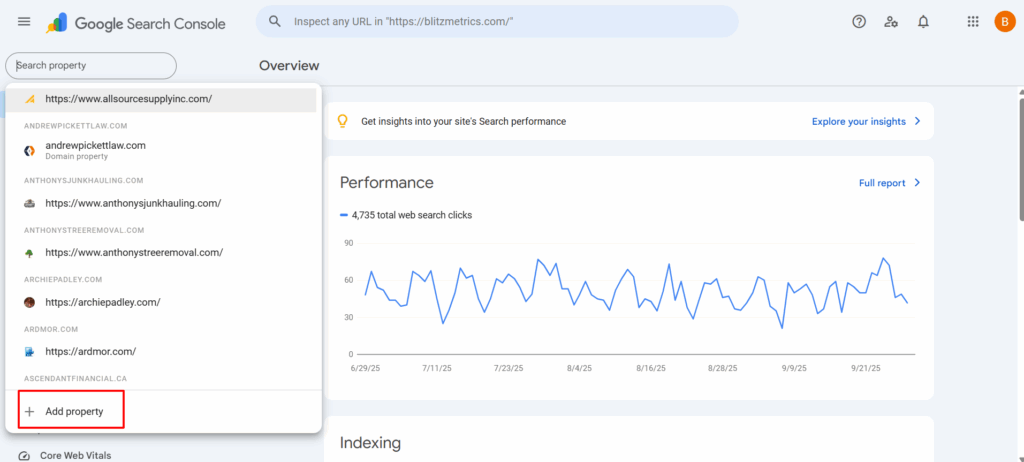Select andrewpickettlaw.com domain property
This screenshot has height=462, width=1024.
pyautogui.click(x=163, y=150)
